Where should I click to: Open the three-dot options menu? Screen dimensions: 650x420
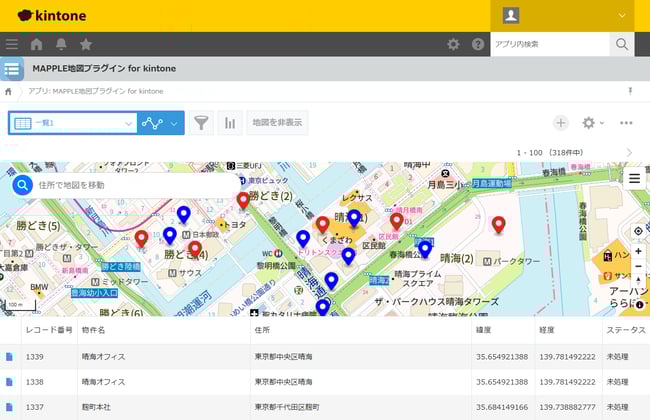coord(626,123)
